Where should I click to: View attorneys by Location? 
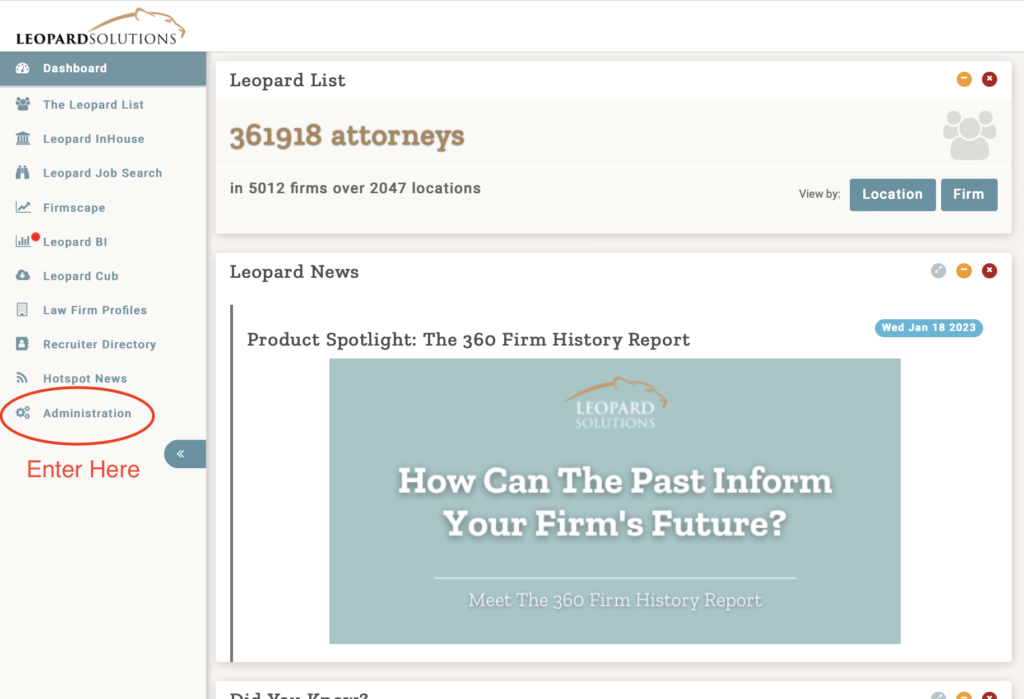pyautogui.click(x=892, y=194)
